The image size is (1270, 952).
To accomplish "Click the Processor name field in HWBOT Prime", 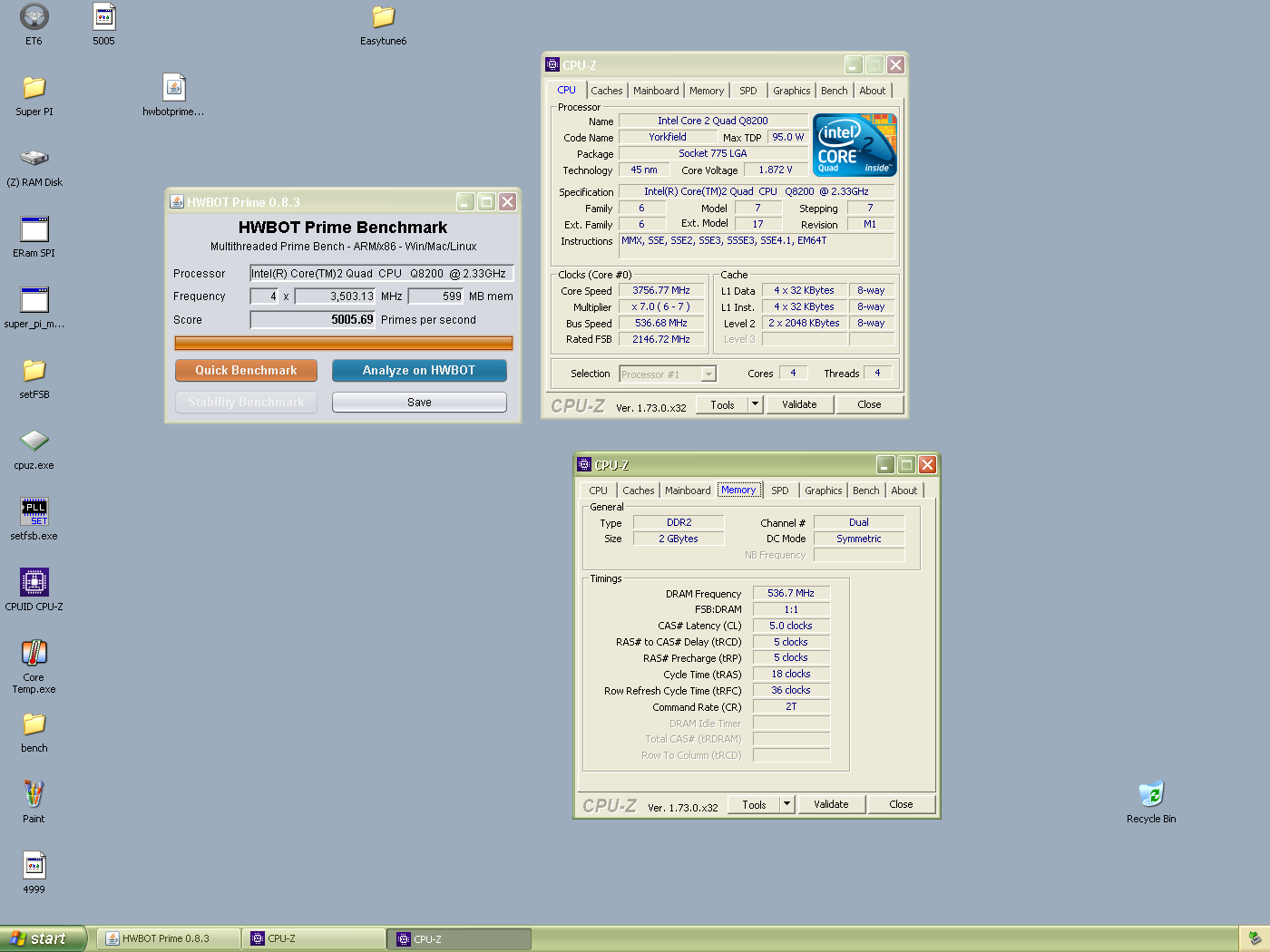I will pos(382,273).
